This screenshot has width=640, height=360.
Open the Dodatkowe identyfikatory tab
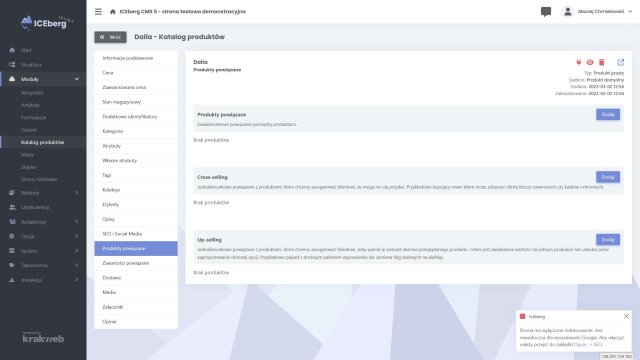click(x=136, y=117)
